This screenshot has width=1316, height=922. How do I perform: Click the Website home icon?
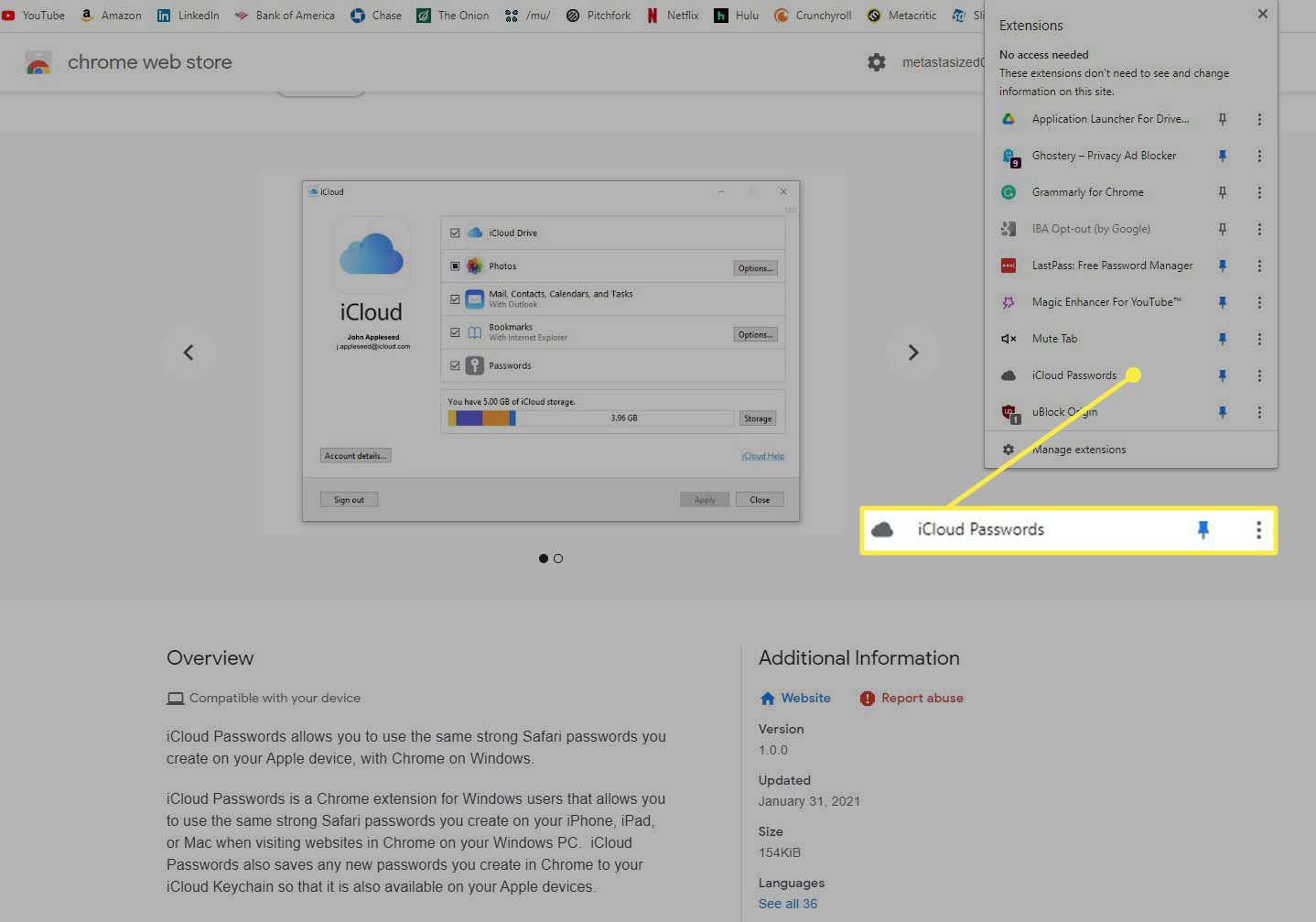tap(767, 699)
